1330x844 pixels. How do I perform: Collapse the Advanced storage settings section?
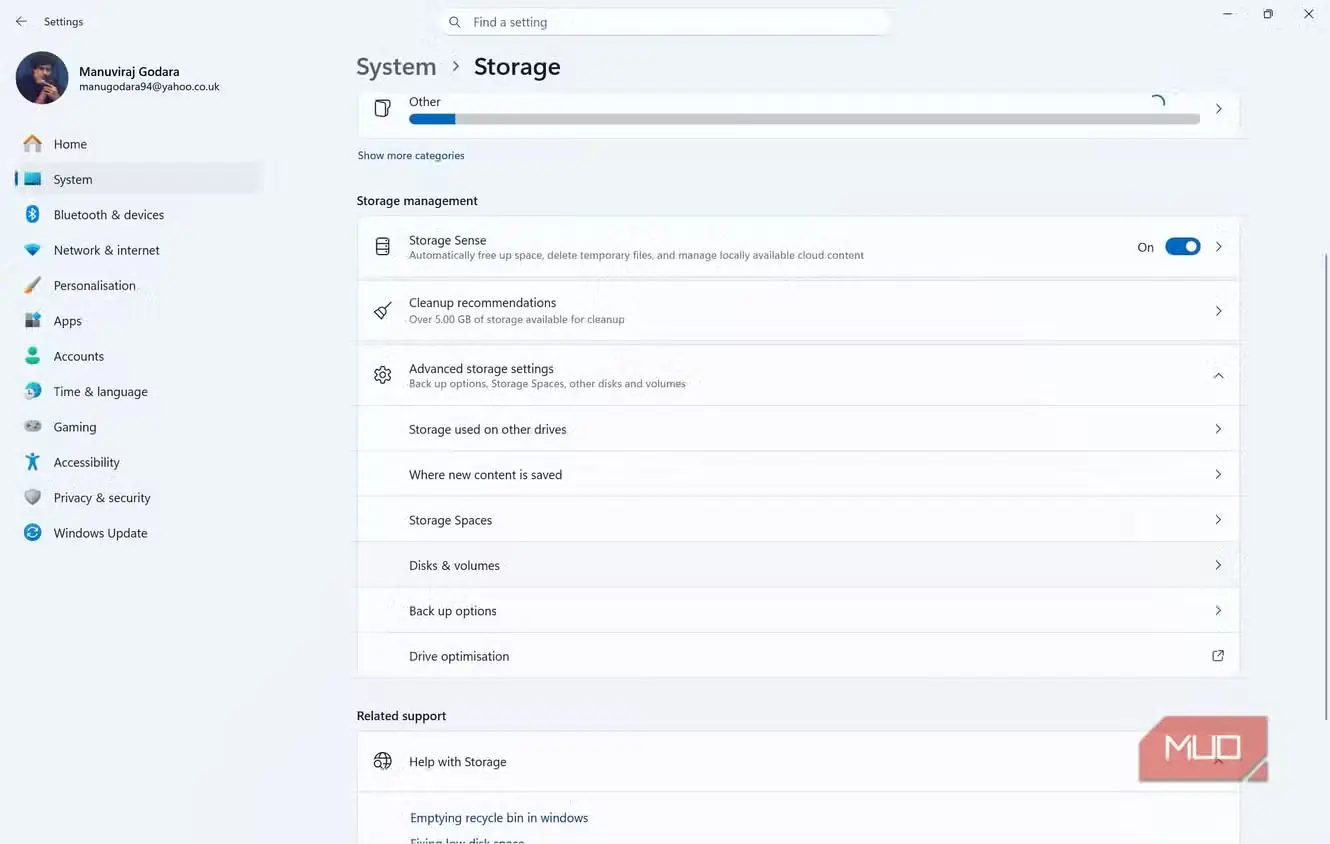point(1218,375)
